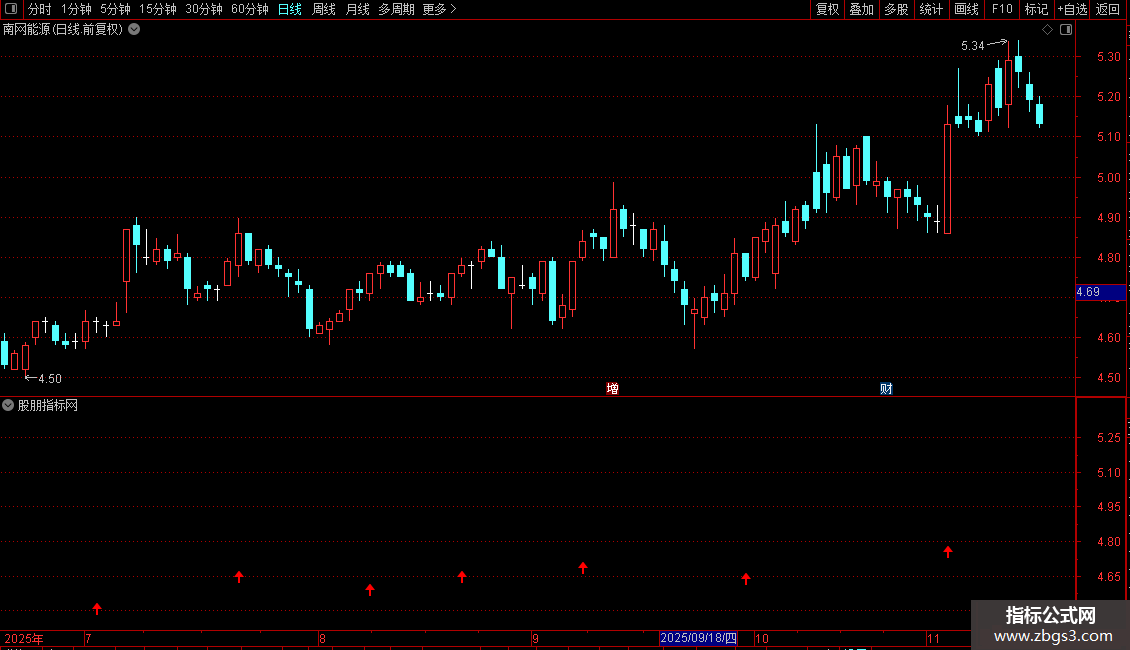Viewport: 1130px width, 650px height.
Task: Open the 画线 drawing tools
Action: click(x=966, y=9)
